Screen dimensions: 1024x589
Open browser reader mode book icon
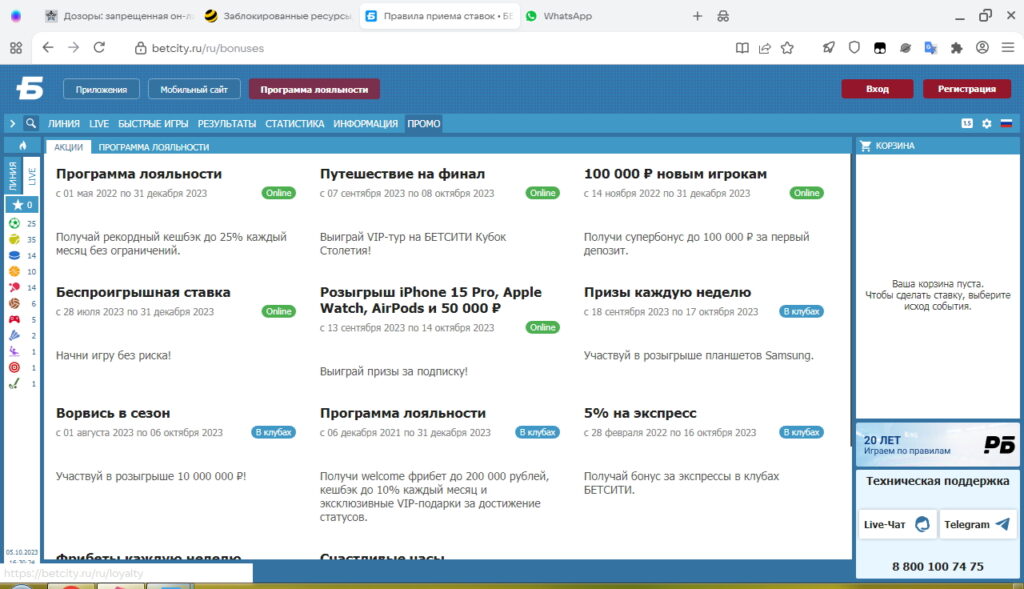[x=742, y=48]
